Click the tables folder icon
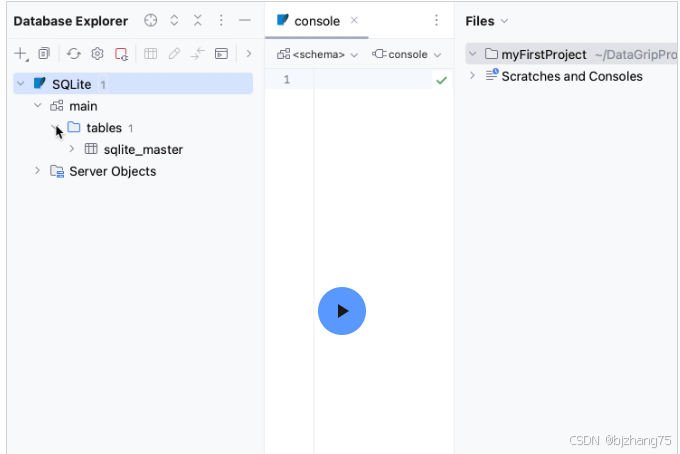 pyautogui.click(x=74, y=127)
